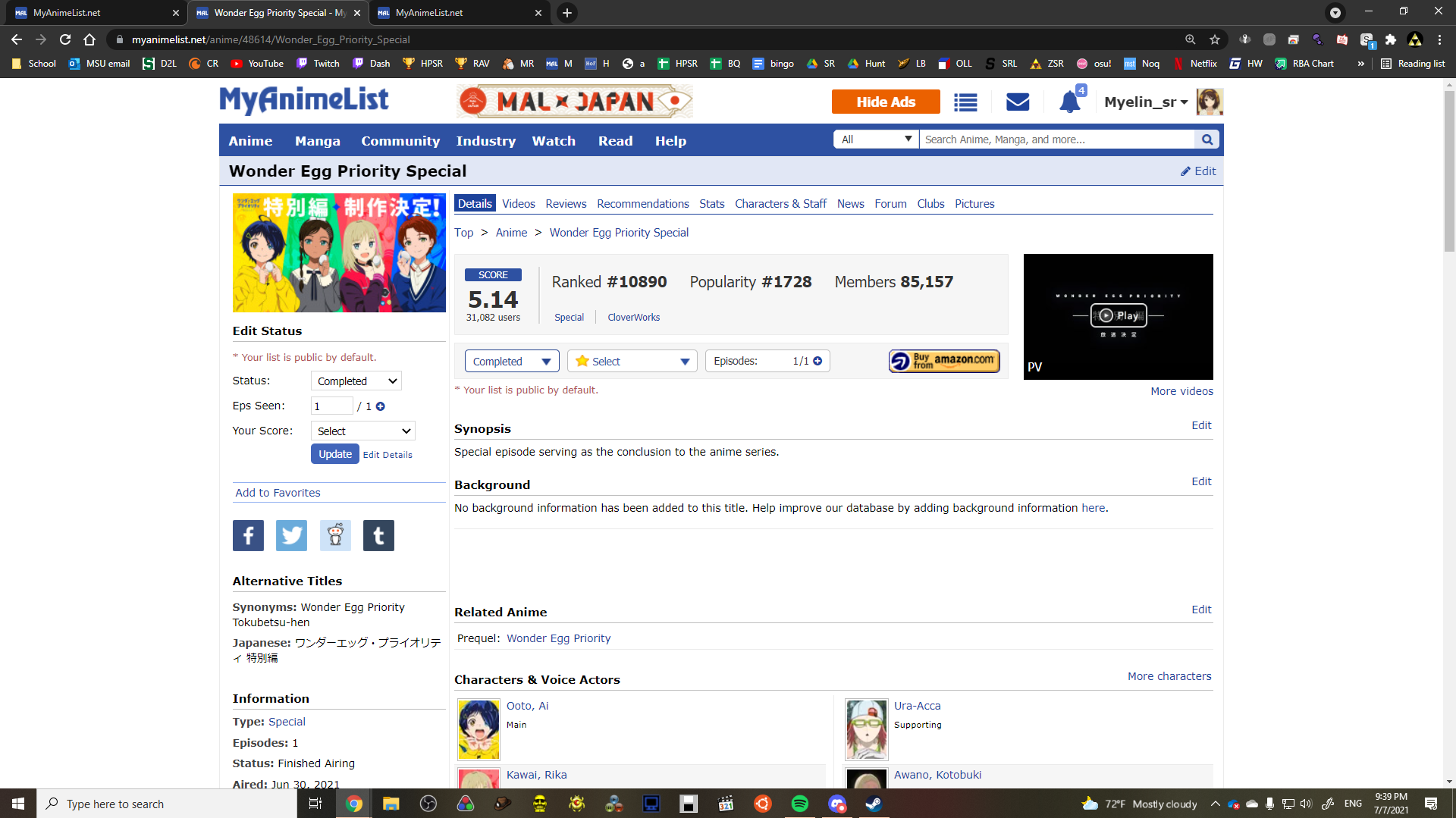Edit the Synopsis section
Screen dimensions: 1456x818
pyautogui.click(x=1201, y=425)
